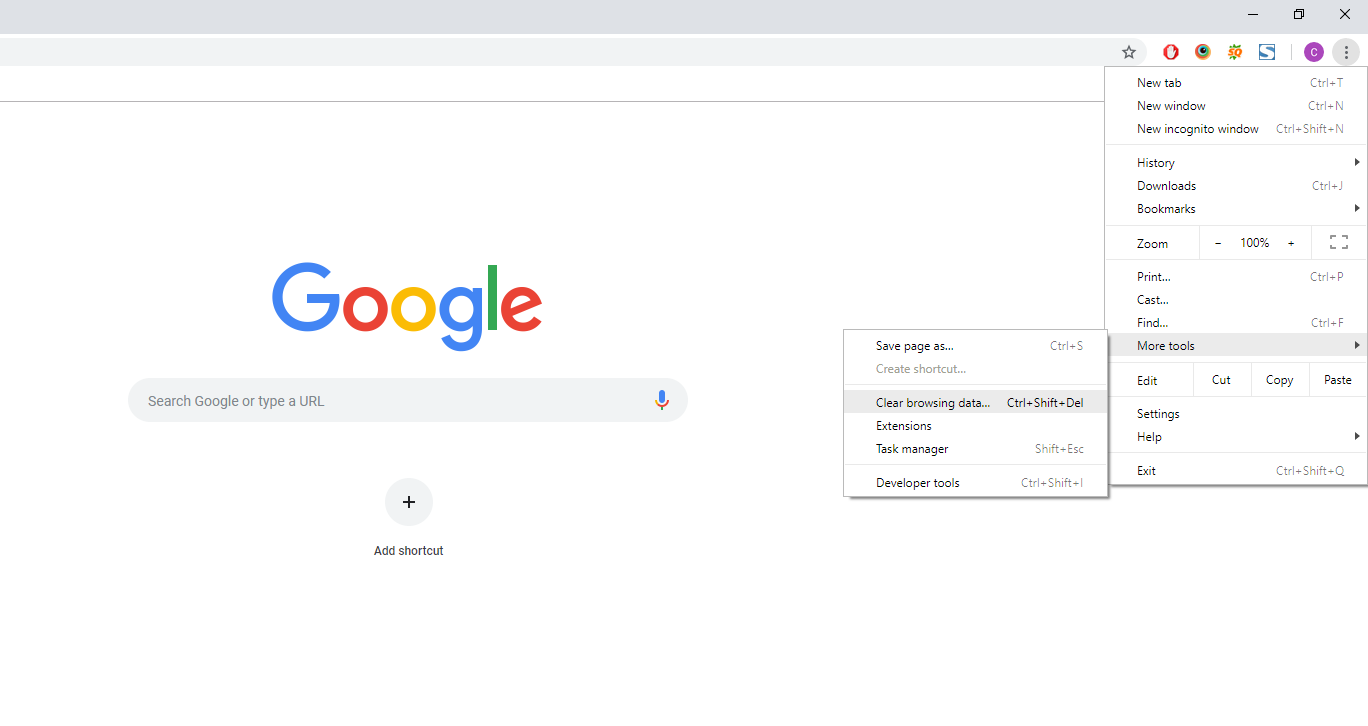Click the 100% zoom level value
The height and width of the screenshot is (726, 1368).
[x=1255, y=243]
